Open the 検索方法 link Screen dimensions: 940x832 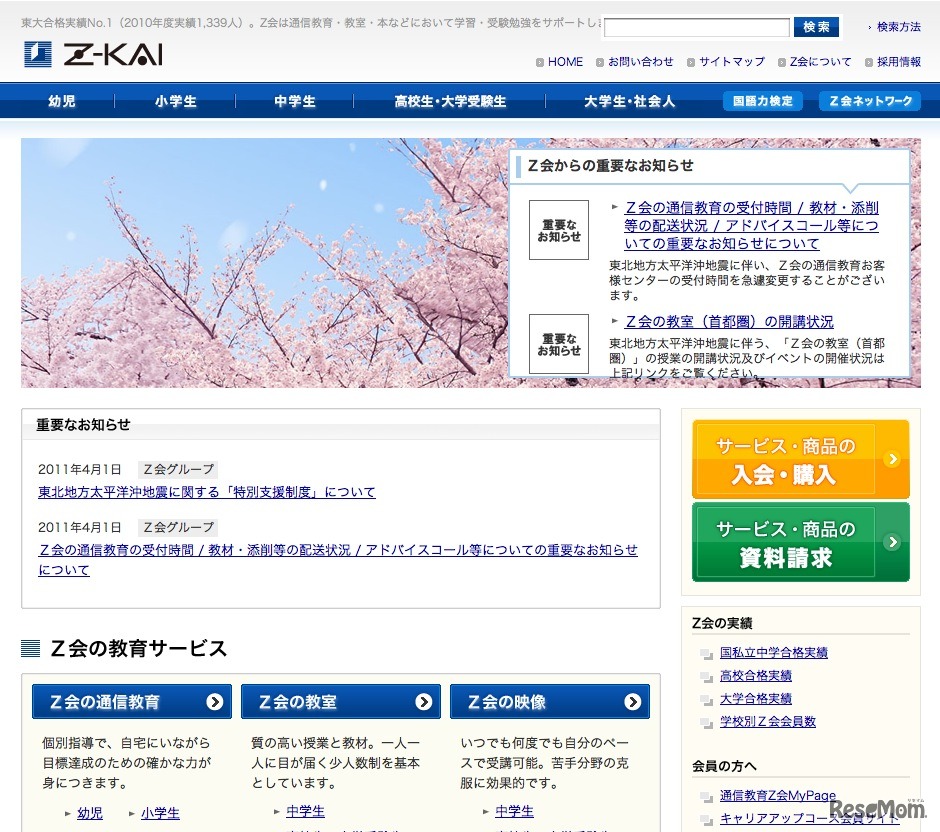(898, 27)
